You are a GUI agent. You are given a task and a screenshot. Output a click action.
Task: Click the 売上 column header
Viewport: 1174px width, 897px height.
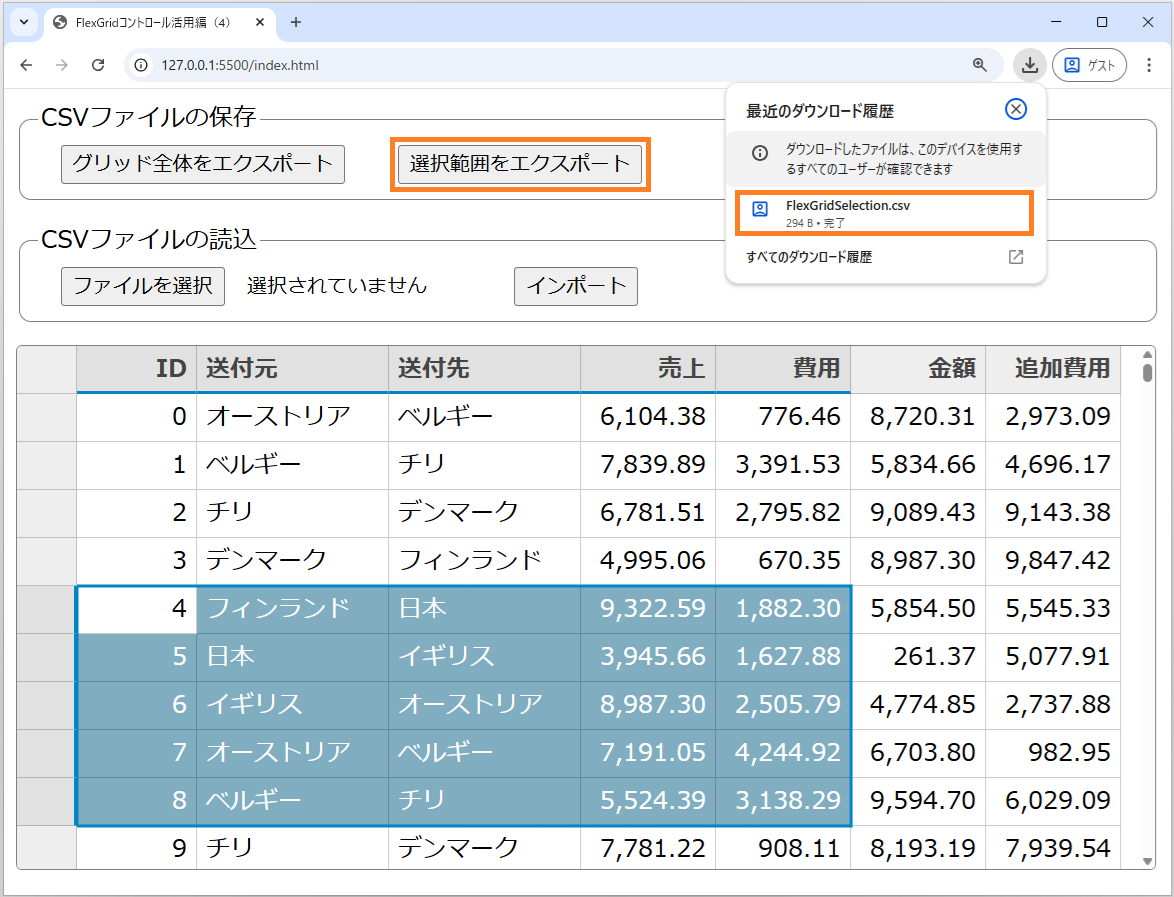[648, 368]
